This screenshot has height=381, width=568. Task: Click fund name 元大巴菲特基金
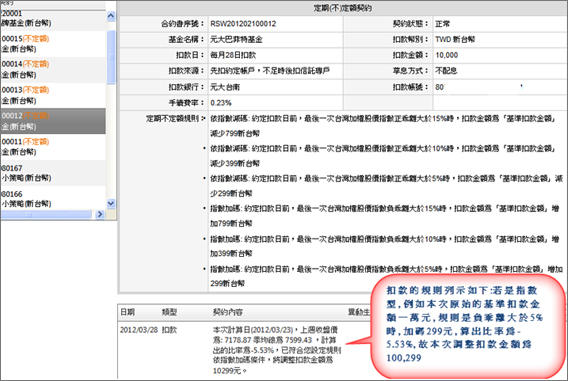click(x=236, y=39)
